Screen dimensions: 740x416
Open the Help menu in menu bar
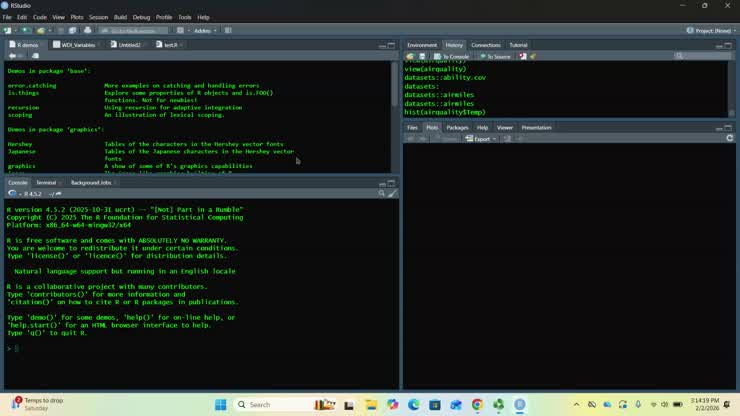point(203,17)
